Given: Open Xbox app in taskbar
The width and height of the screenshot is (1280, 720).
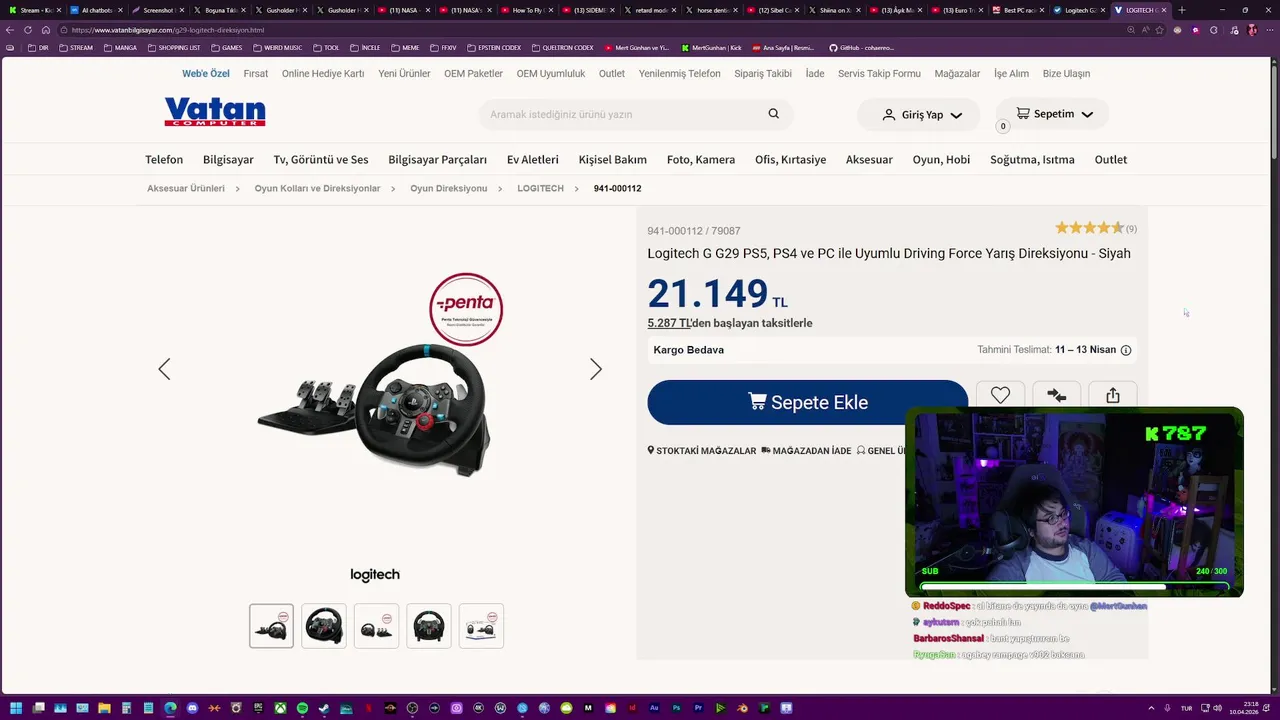Looking at the screenshot, I should coord(281,708).
